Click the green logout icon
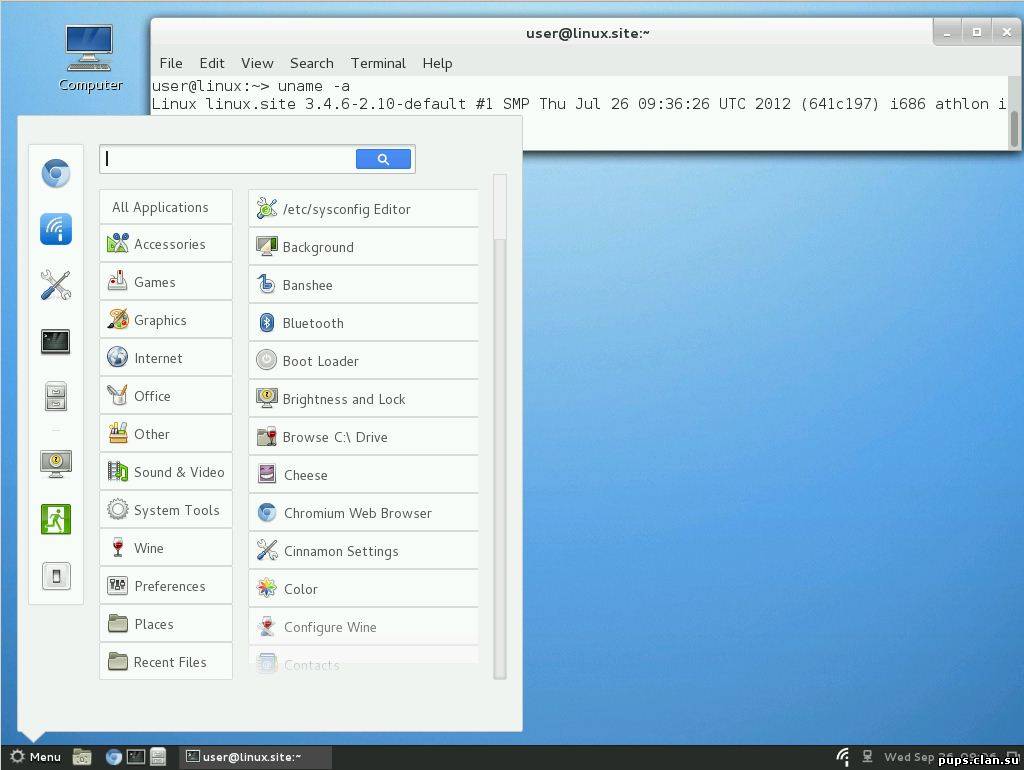Image resolution: width=1024 pixels, height=770 pixels. tap(56, 519)
